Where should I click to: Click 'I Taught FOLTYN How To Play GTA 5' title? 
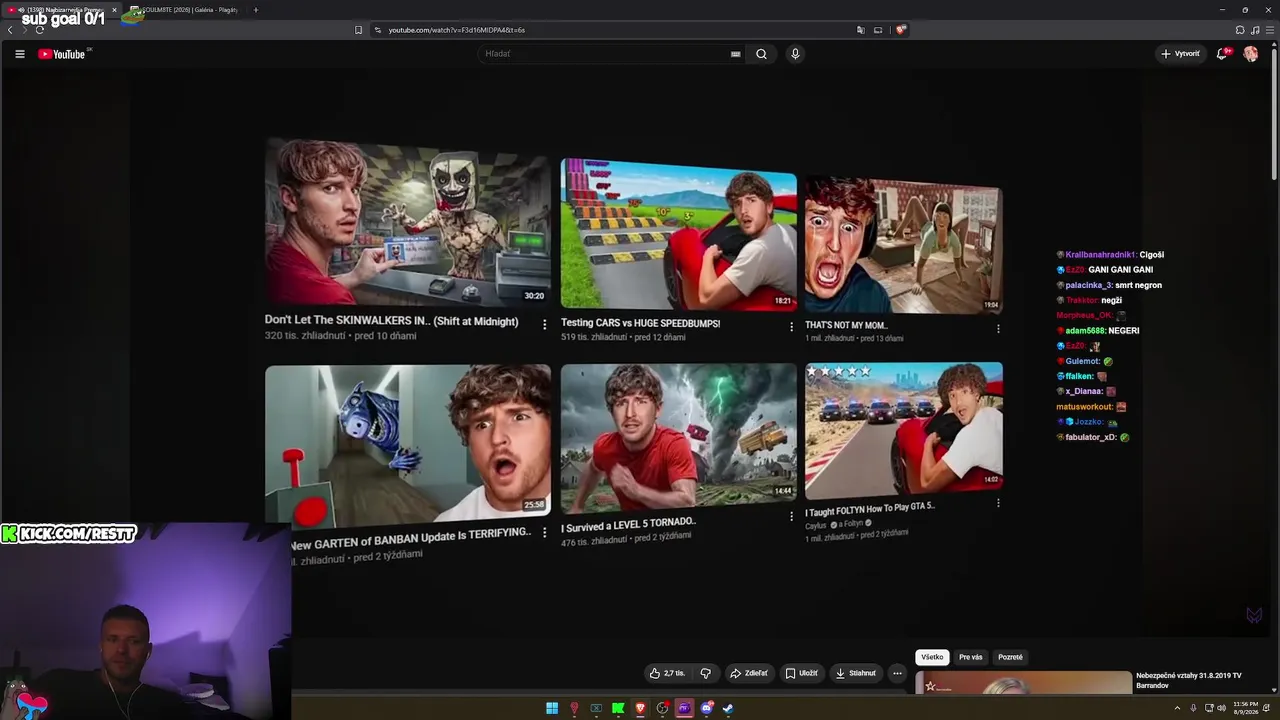point(870,508)
